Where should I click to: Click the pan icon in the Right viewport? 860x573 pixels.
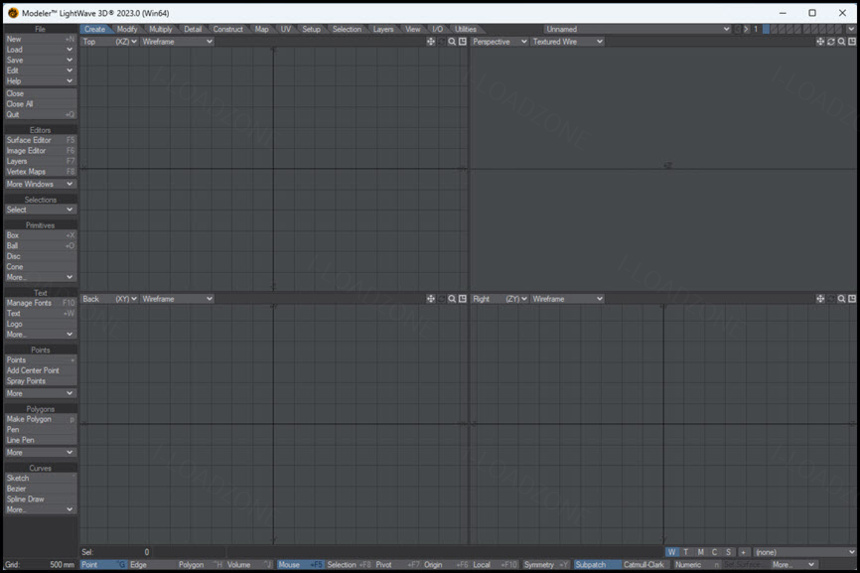(x=820, y=299)
